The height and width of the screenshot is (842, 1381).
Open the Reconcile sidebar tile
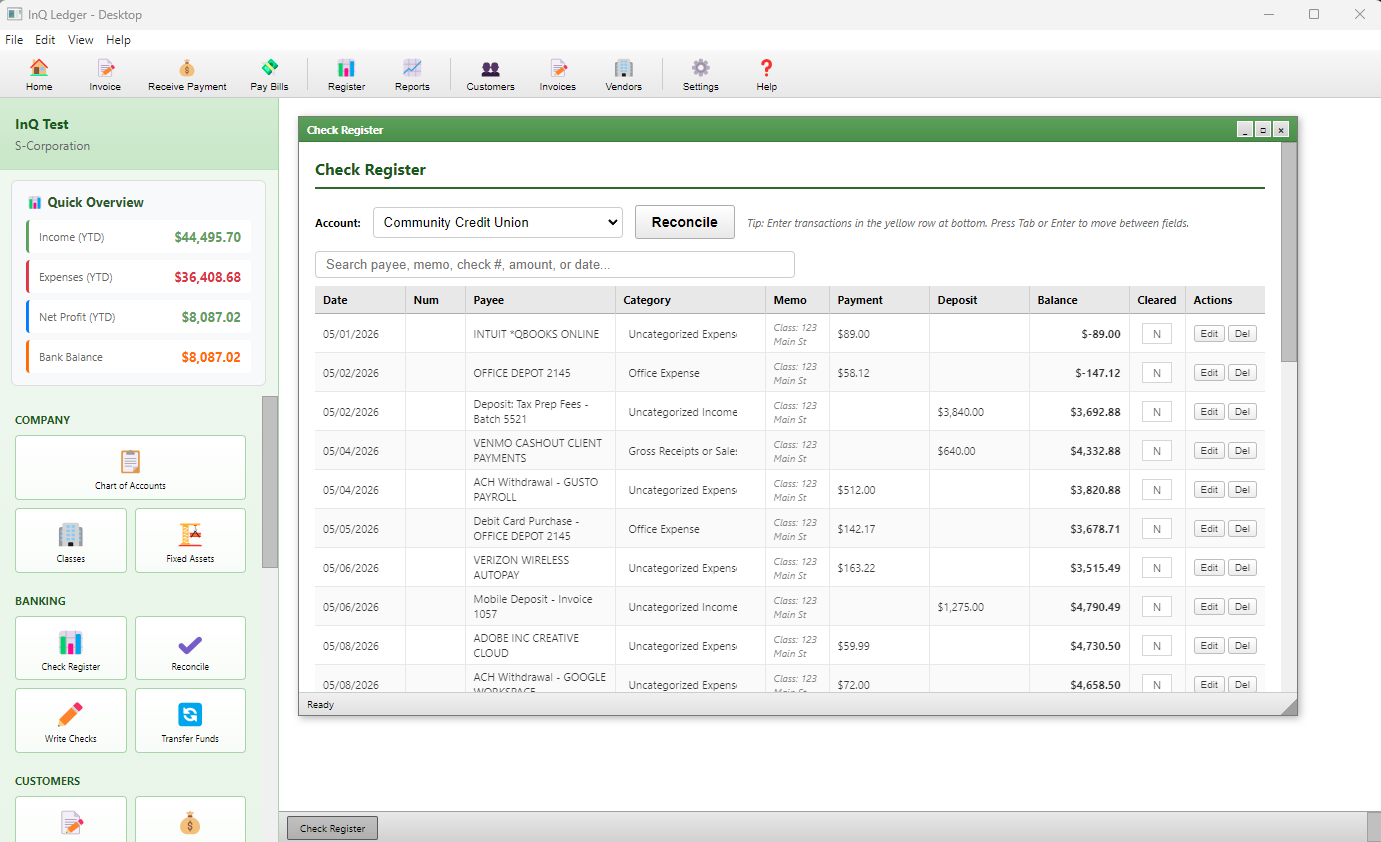tap(190, 648)
